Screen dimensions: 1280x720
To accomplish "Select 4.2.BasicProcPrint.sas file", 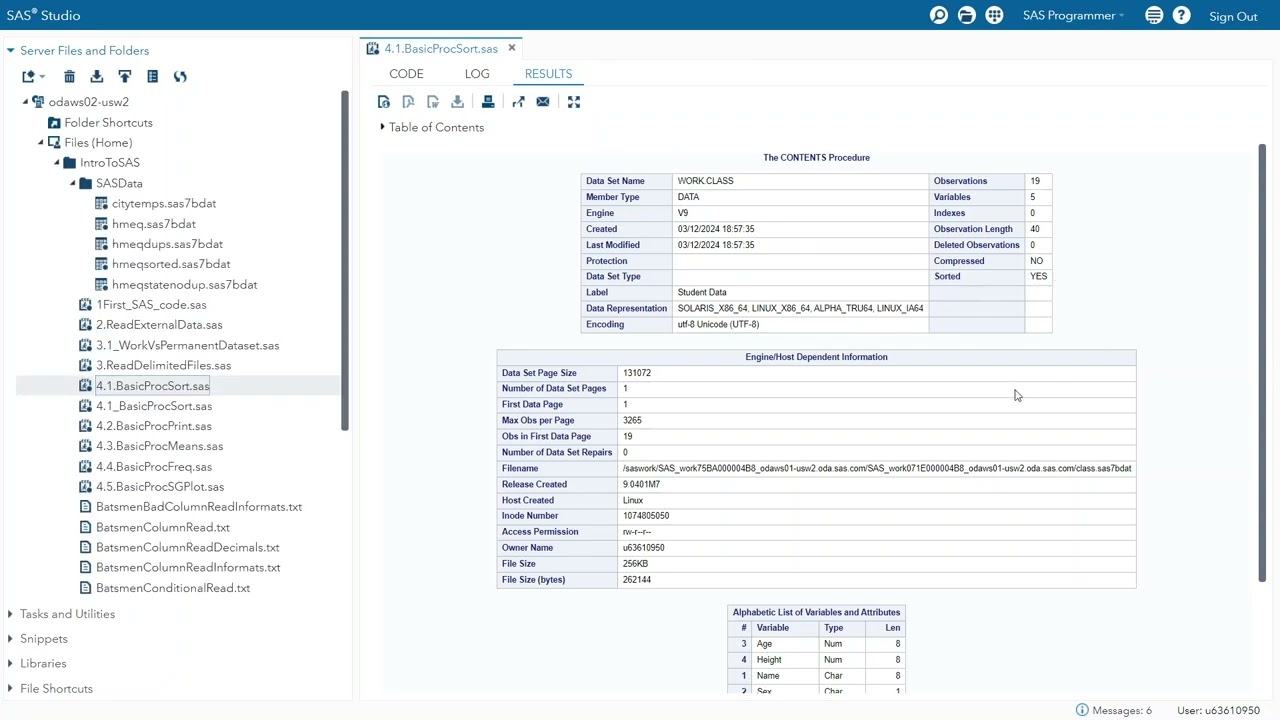I will click(154, 426).
